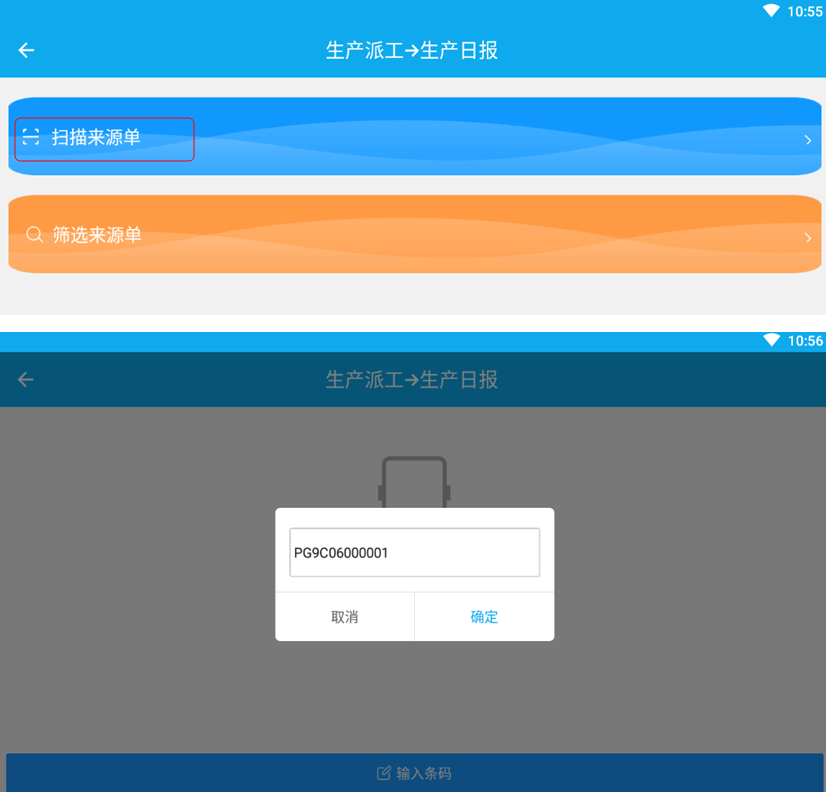
Task: Tap the 输入条码 bar at the bottom
Action: coord(414,773)
